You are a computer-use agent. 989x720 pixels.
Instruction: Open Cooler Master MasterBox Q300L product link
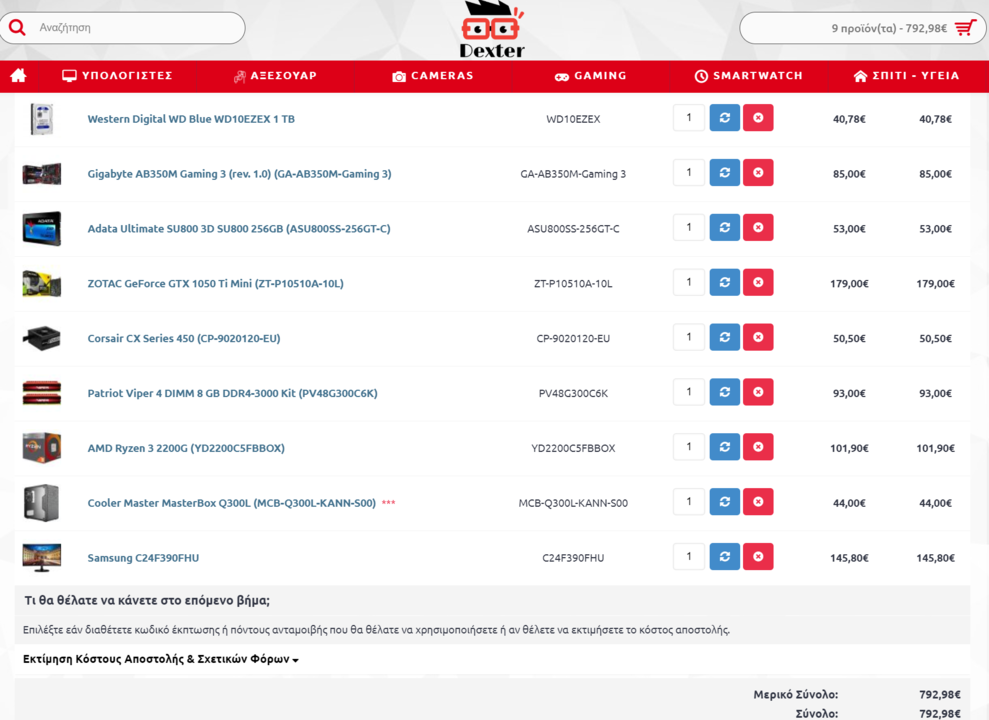click(231, 503)
